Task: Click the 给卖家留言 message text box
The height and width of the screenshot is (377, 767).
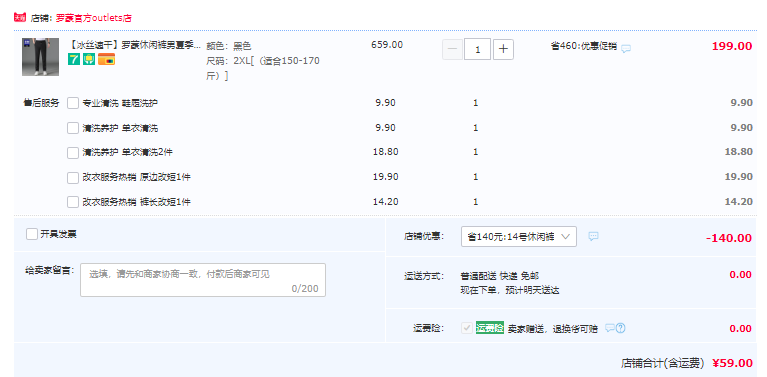Action: pyautogui.click(x=203, y=280)
